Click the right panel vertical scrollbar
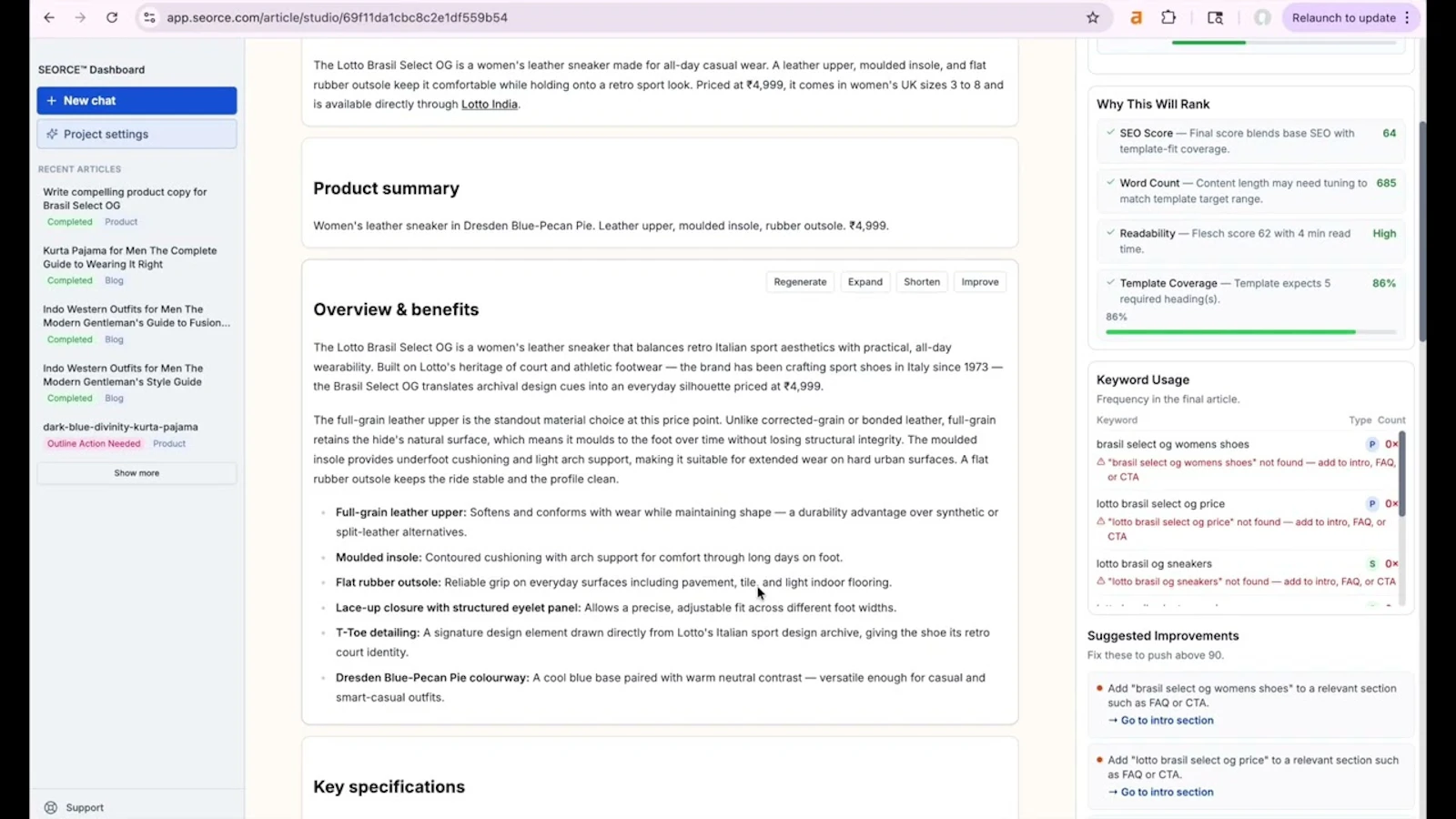Viewport: 1456px width, 819px height. pyautogui.click(x=1422, y=232)
